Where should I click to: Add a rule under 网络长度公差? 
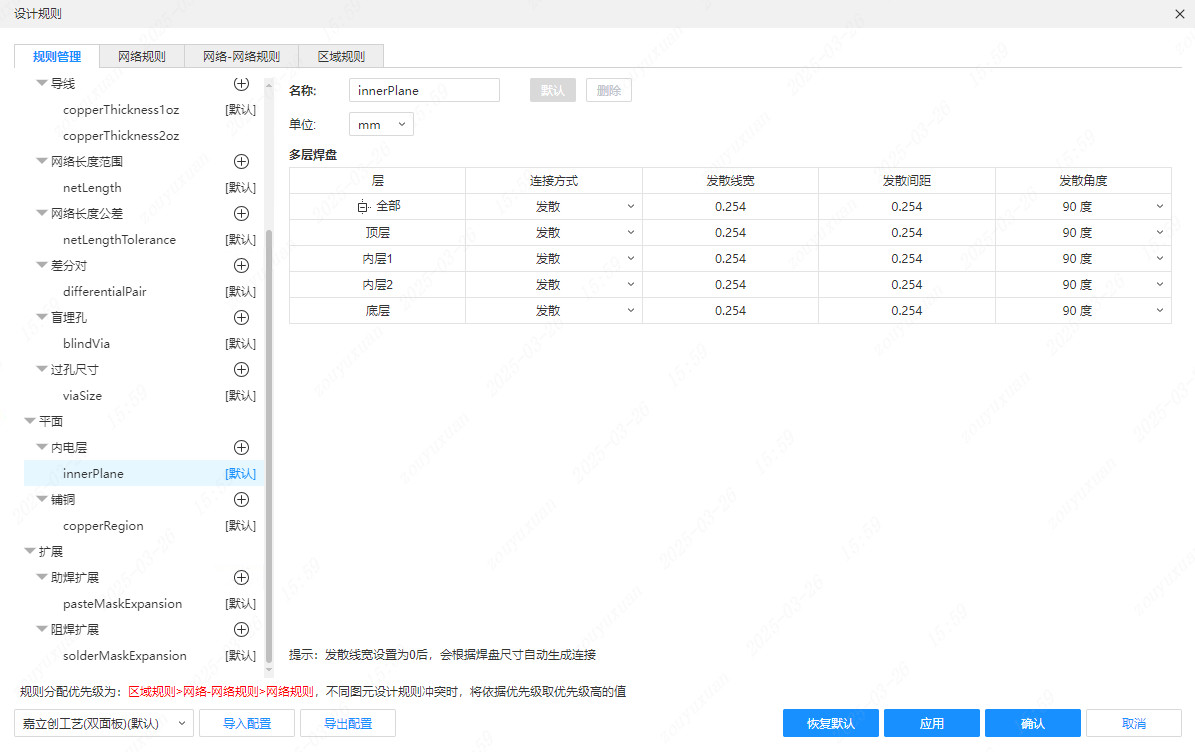pyautogui.click(x=241, y=213)
